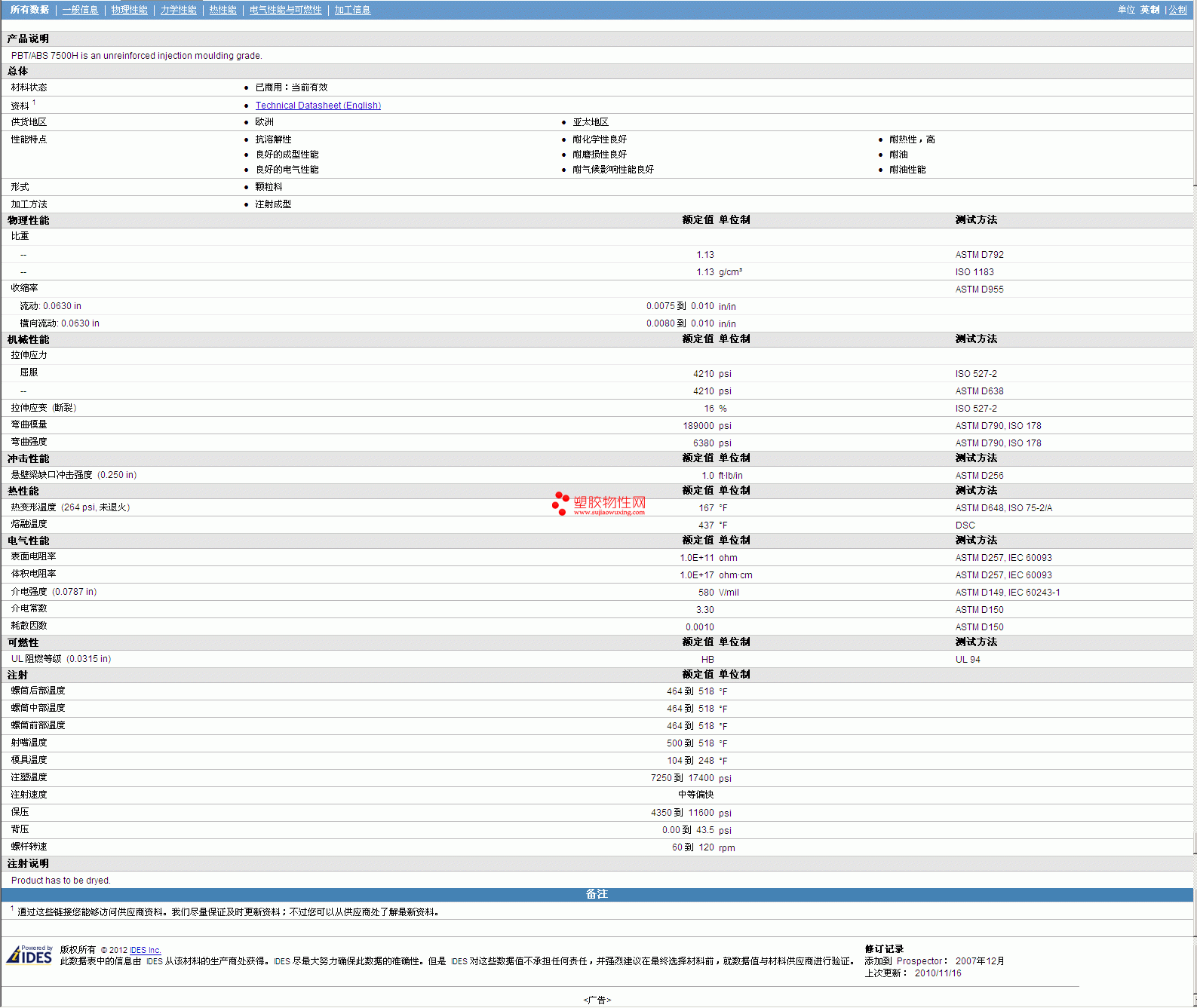Open the 电气性能与可燃性 tab
This screenshot has width=1197, height=1008.
point(285,10)
